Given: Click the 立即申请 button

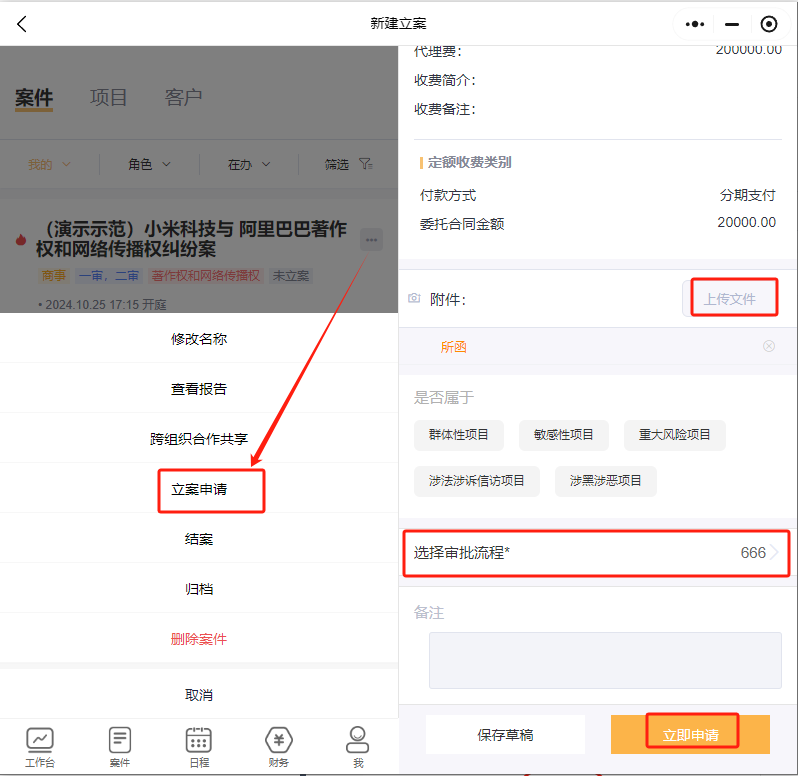Looking at the screenshot, I should (690, 735).
